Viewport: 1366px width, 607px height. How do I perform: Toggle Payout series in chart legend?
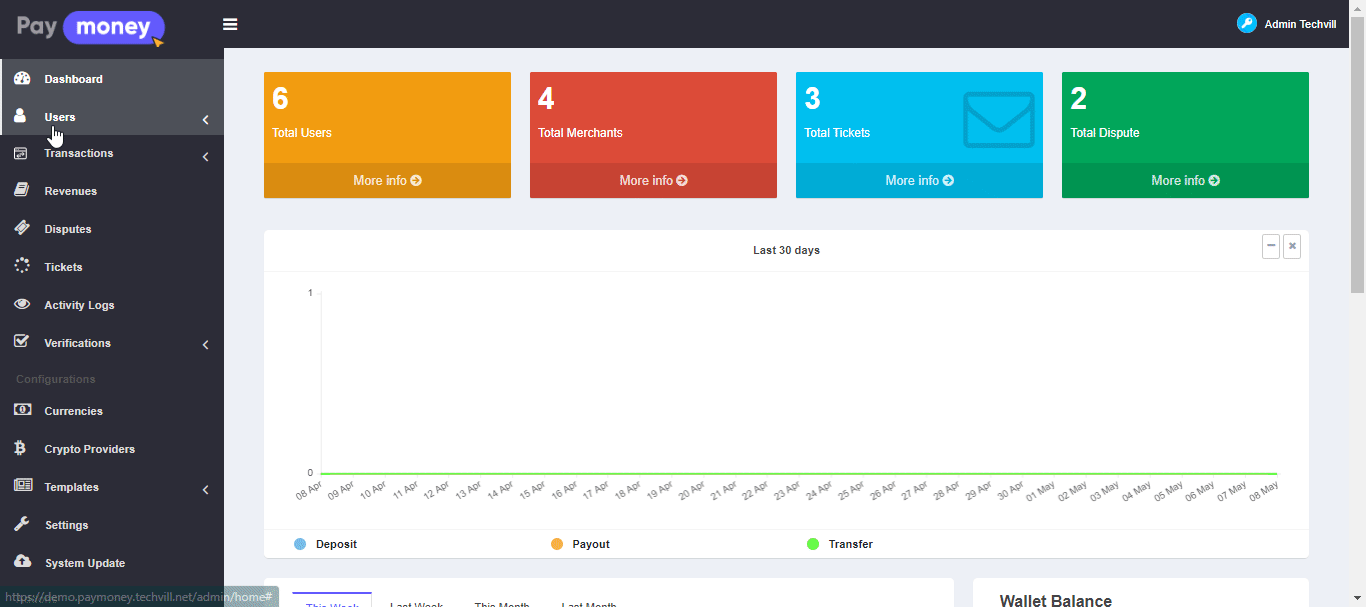557,544
